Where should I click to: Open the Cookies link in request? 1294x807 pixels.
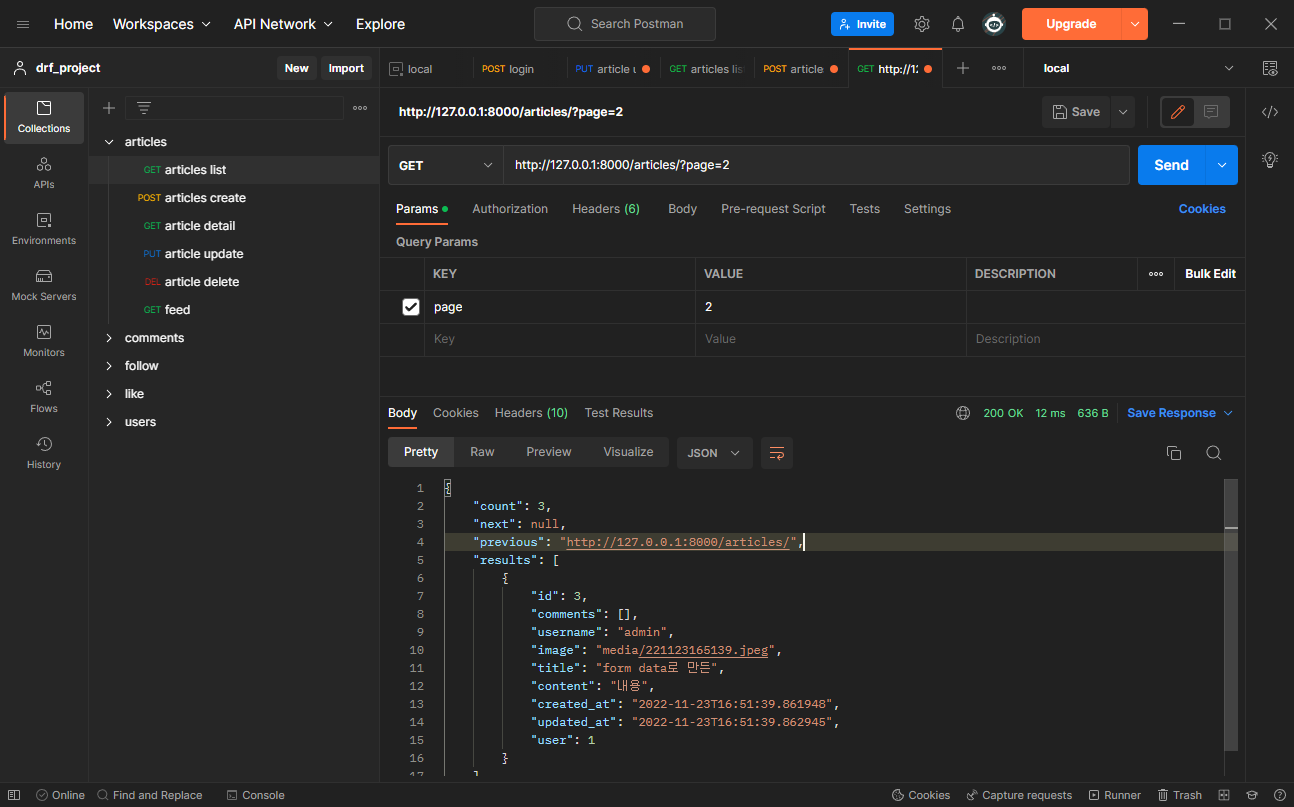[1202, 209]
